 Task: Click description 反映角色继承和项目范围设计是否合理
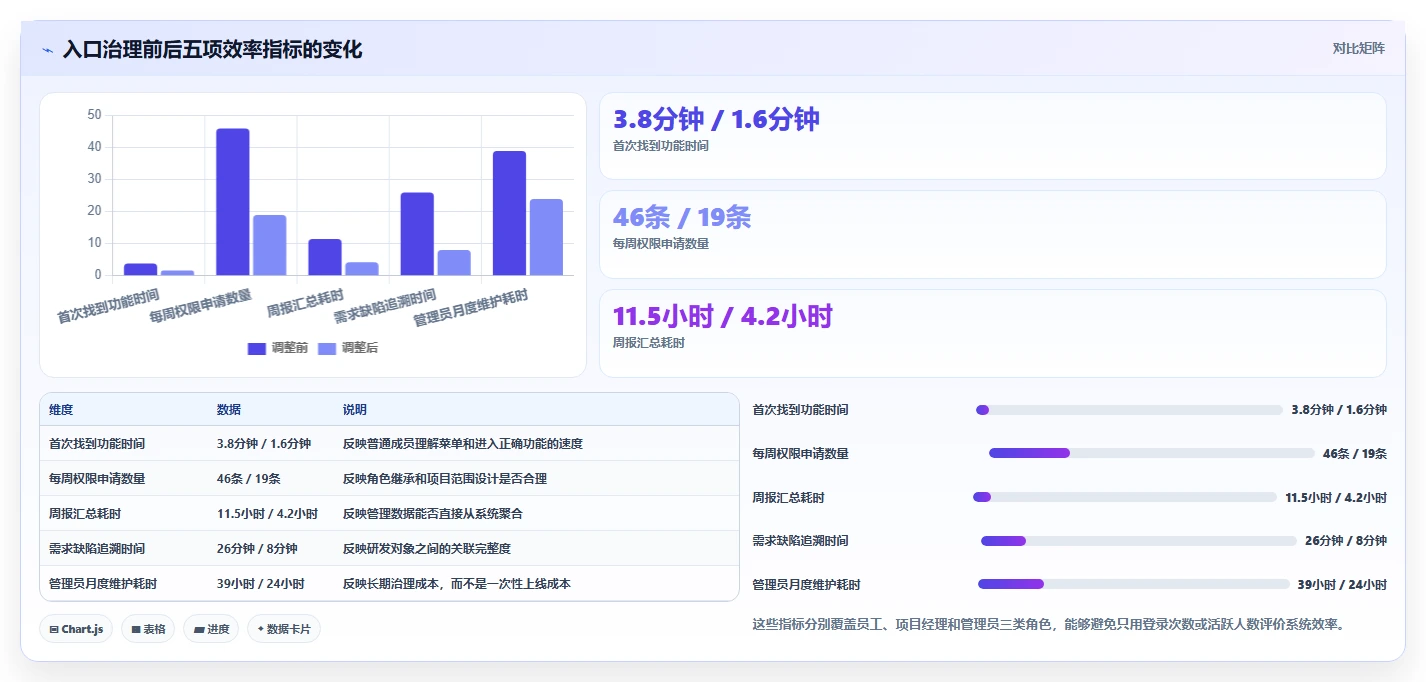tap(445, 479)
